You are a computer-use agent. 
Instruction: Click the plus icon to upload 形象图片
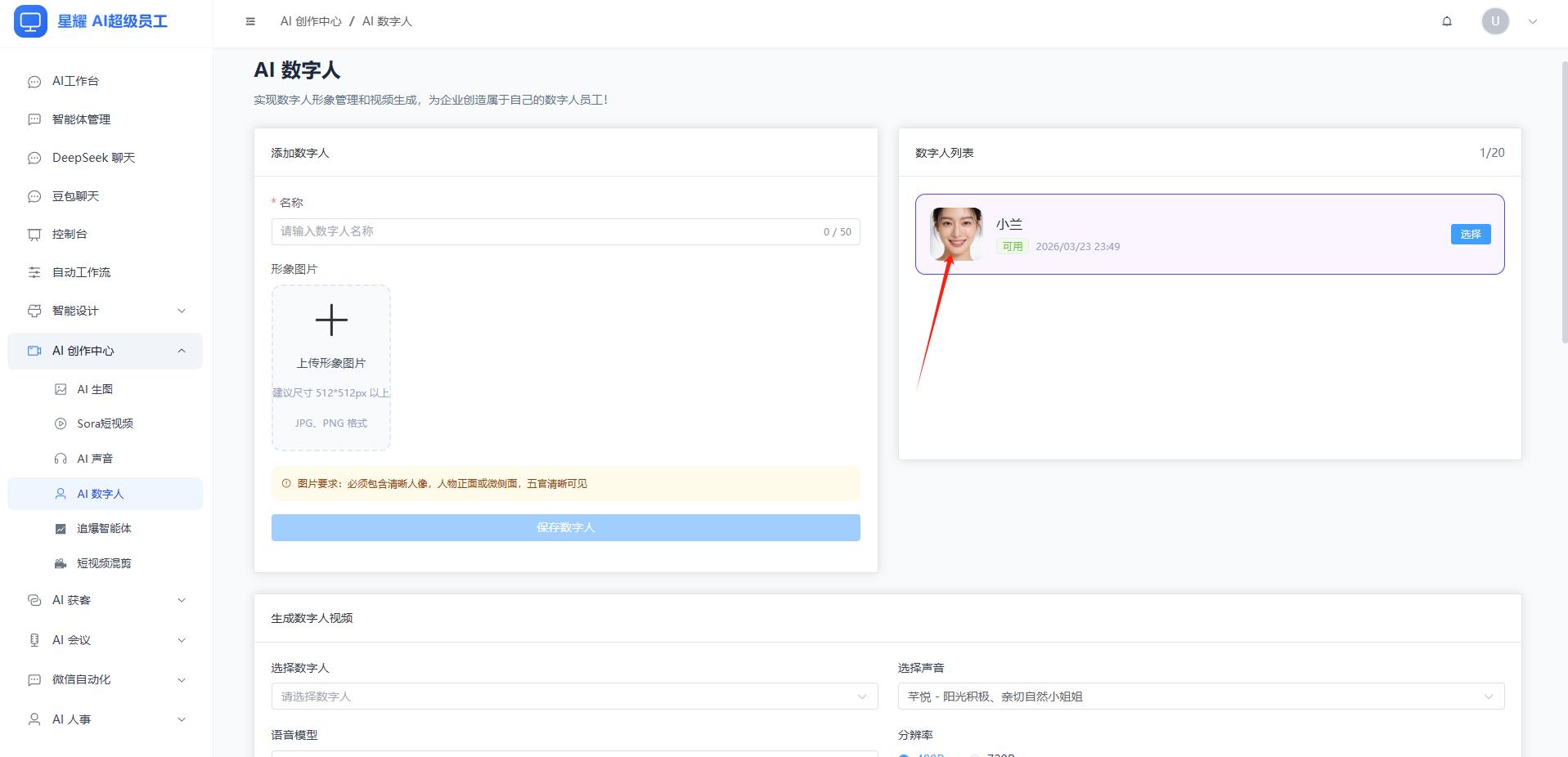[x=331, y=320]
